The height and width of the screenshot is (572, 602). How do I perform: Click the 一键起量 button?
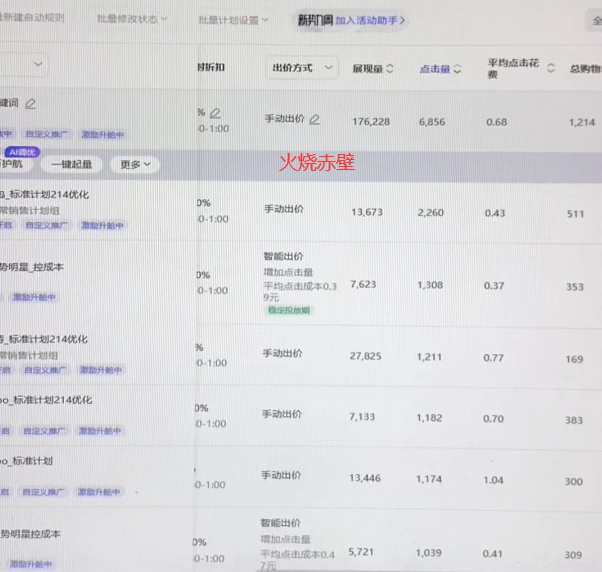71,165
